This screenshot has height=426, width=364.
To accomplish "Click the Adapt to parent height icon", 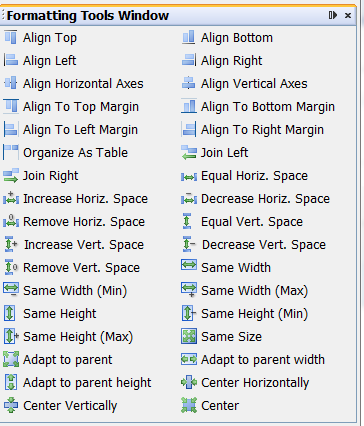I will pyautogui.click(x=11, y=382).
